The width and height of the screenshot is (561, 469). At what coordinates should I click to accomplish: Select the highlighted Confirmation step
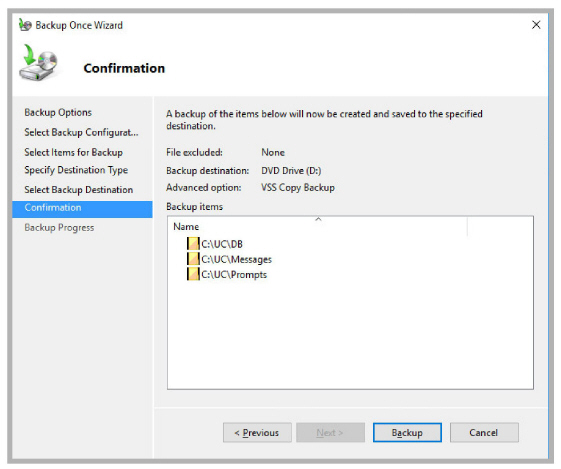[x=82, y=209]
